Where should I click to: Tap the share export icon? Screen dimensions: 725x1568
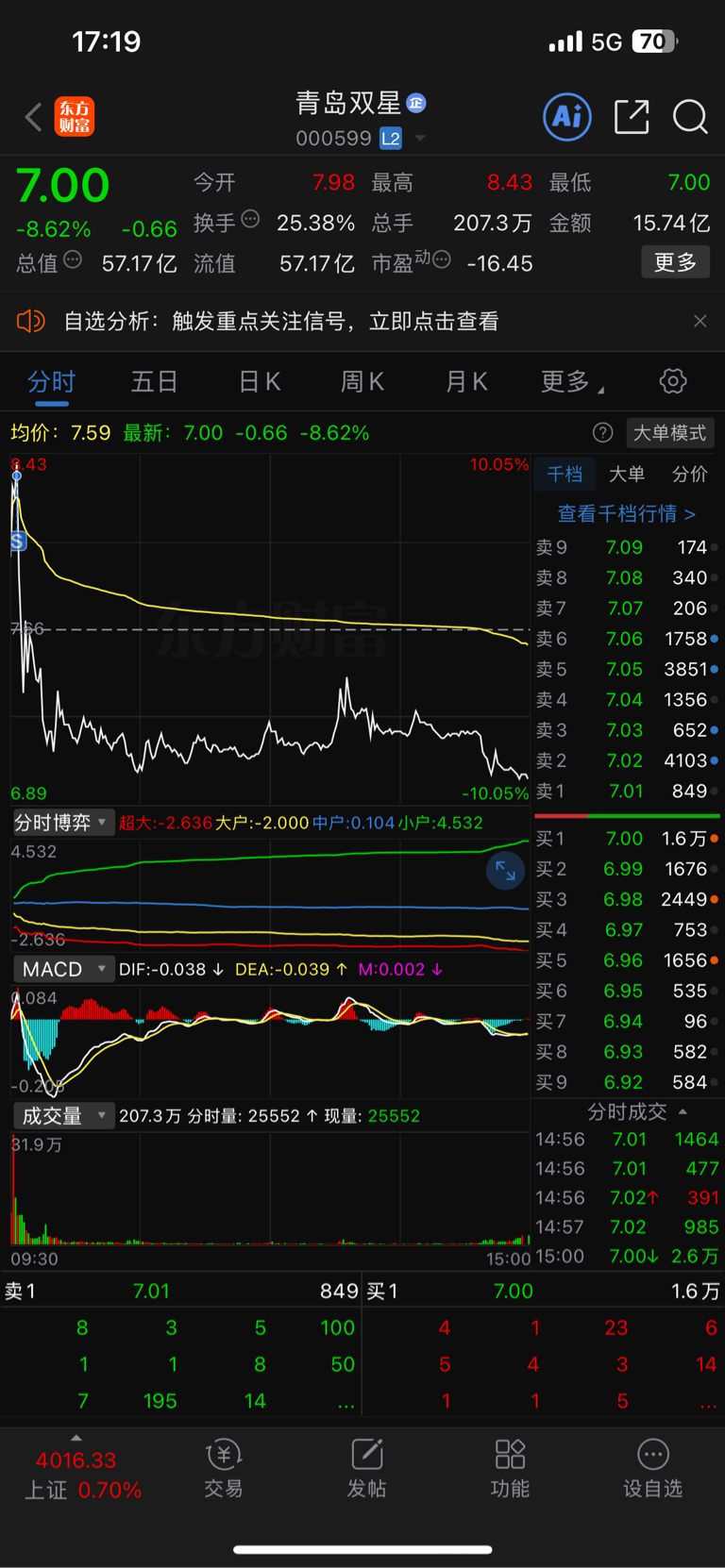(632, 117)
